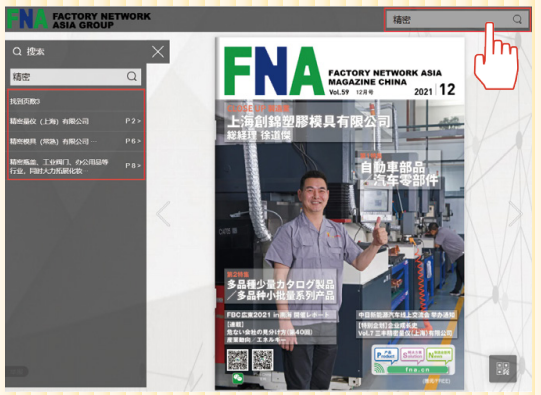Click the magazine cover page thumbnail
The width and height of the screenshot is (541, 395).
pos(340,214)
